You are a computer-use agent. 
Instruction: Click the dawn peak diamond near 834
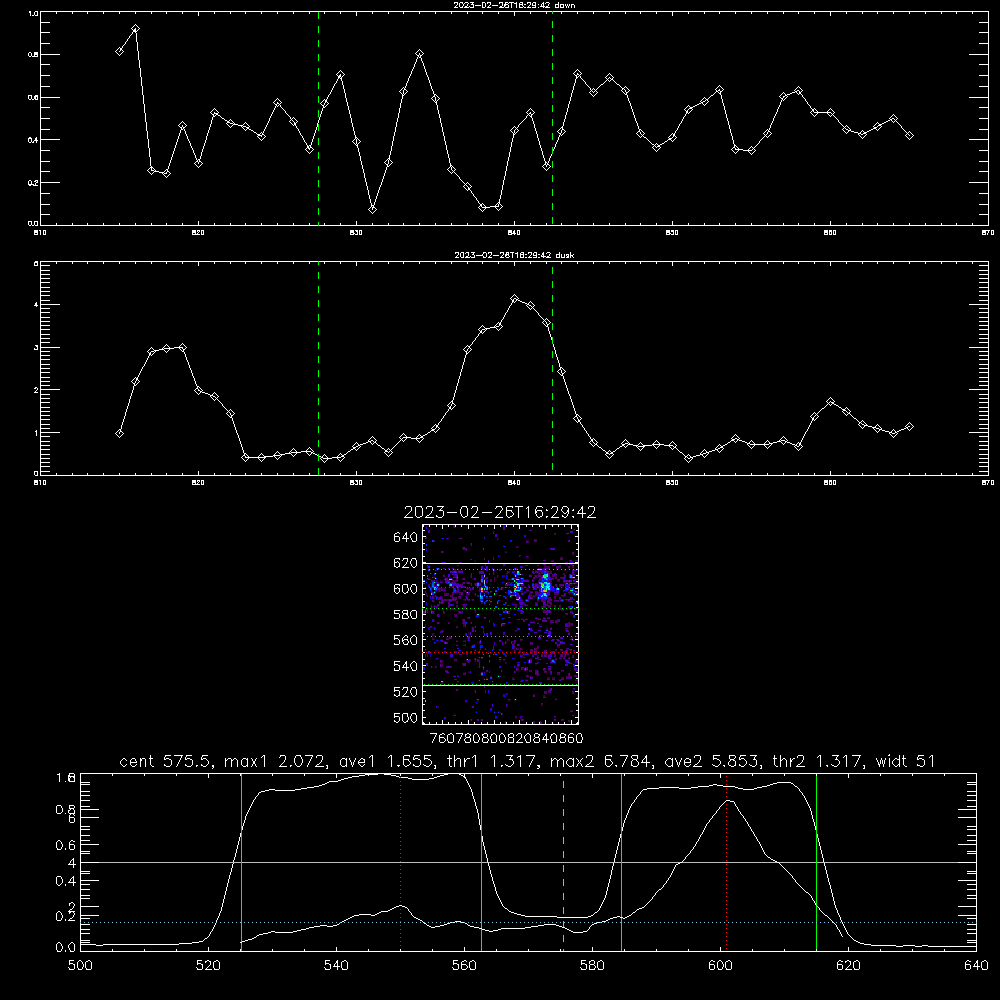(x=420, y=54)
